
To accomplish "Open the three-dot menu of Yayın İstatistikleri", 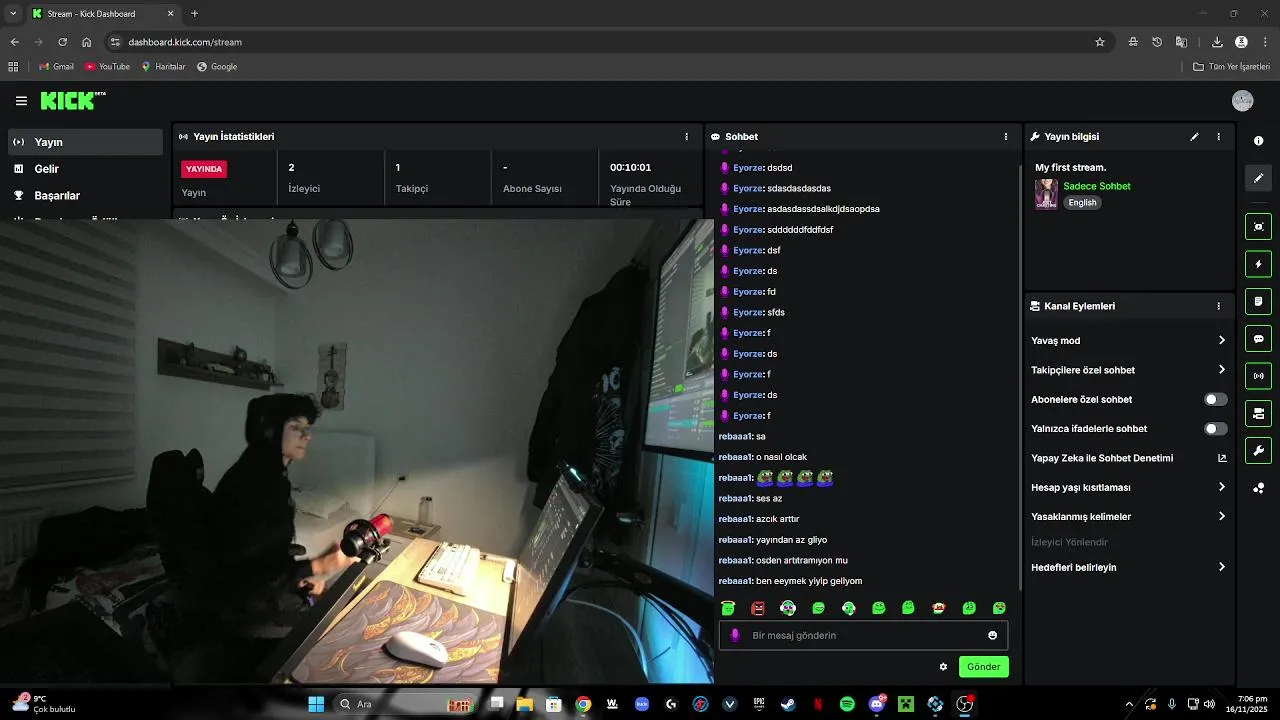I will [686, 136].
